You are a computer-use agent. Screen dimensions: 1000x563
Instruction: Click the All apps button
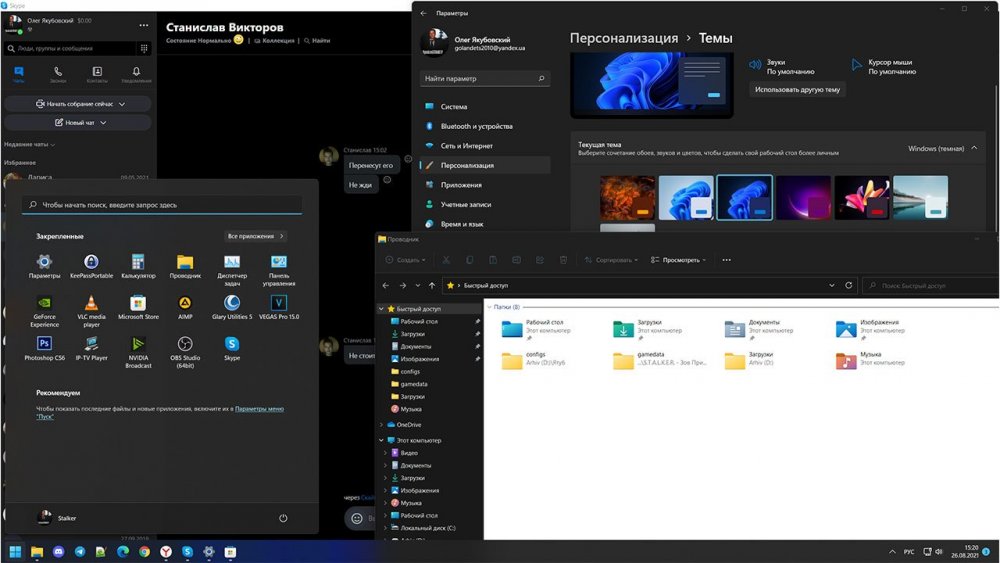click(256, 236)
